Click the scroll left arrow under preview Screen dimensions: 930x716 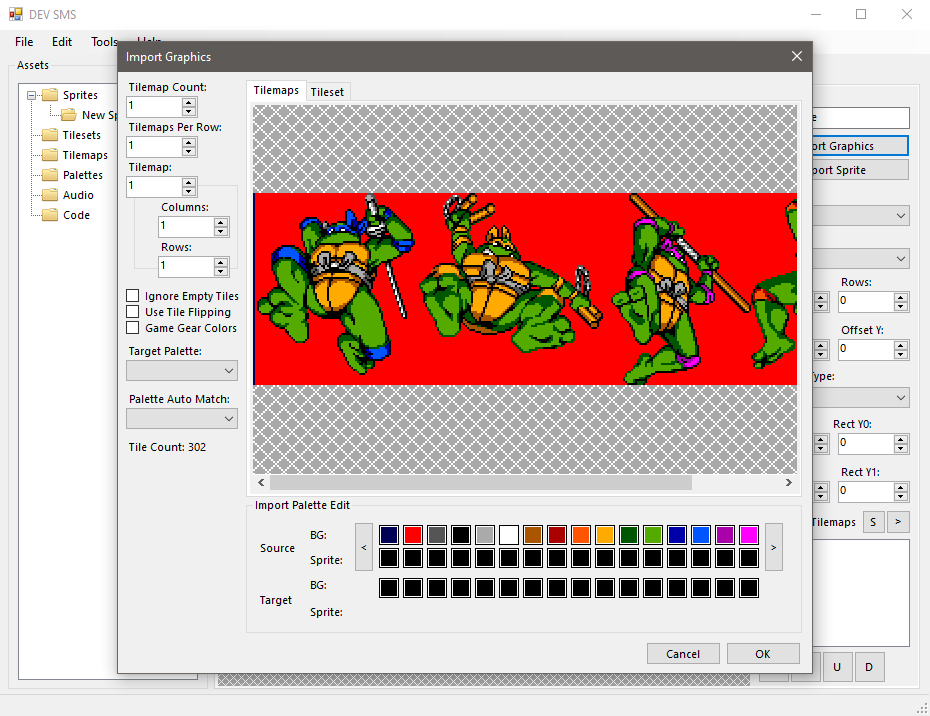click(261, 483)
